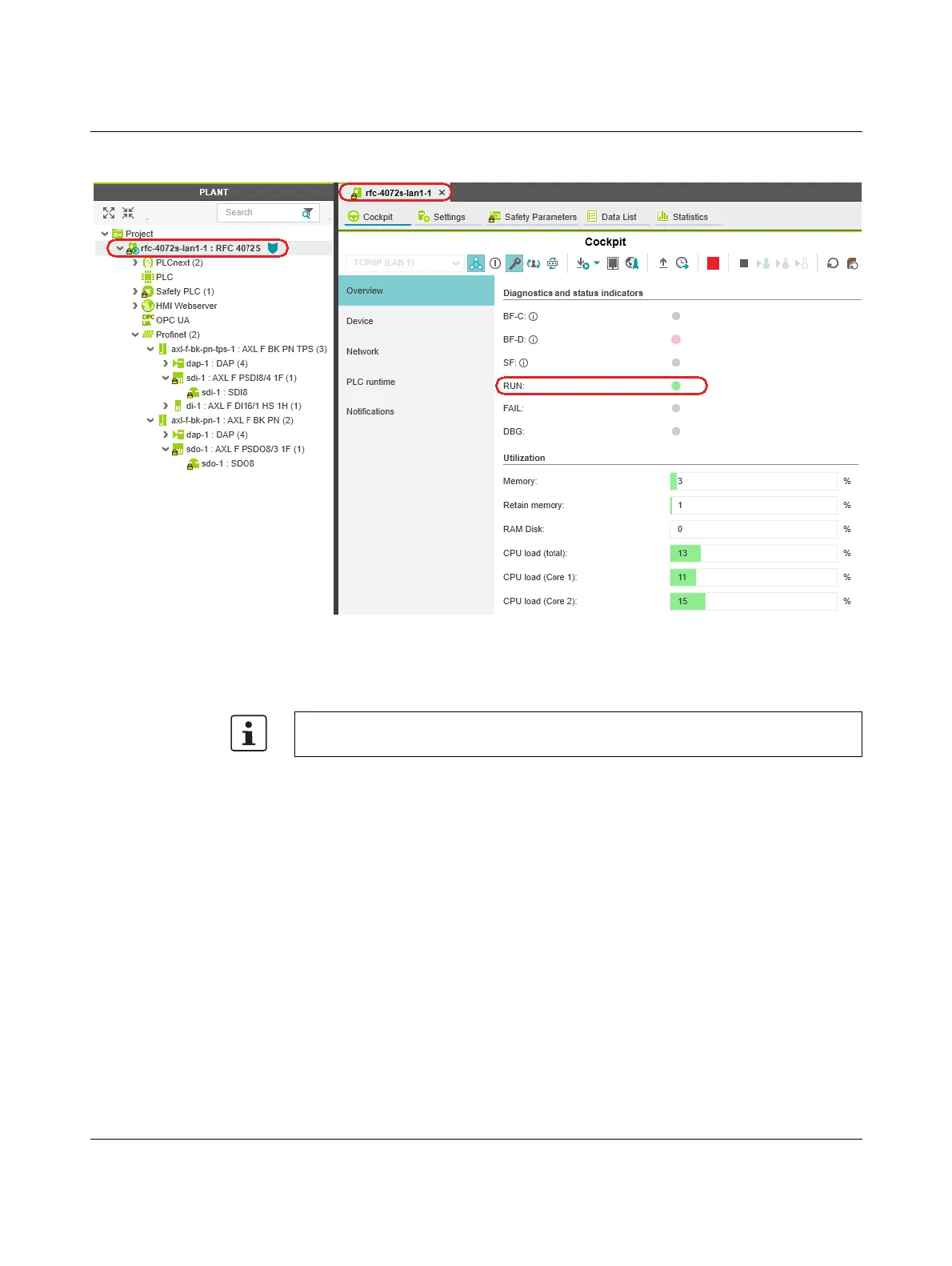Screen dimensions: 952x1266
Task: Collapse the sdi-1 : AXL F PSDI8/4 node
Action: [166, 378]
